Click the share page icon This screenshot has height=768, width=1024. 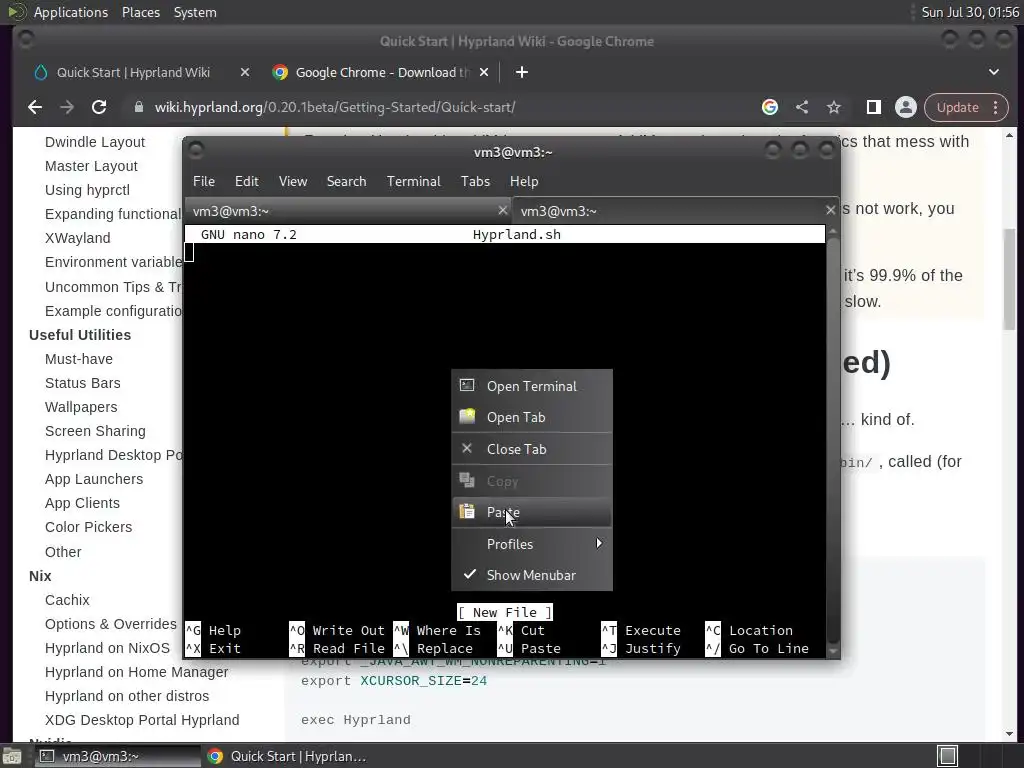point(802,107)
